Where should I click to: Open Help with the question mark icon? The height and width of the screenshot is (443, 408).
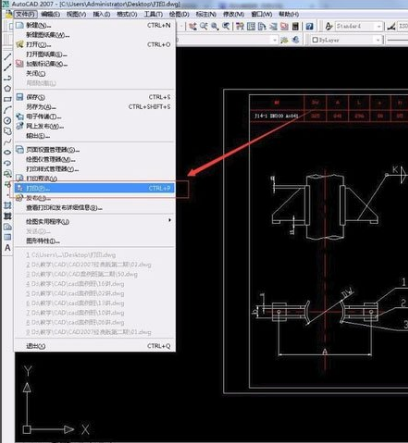coord(309,26)
